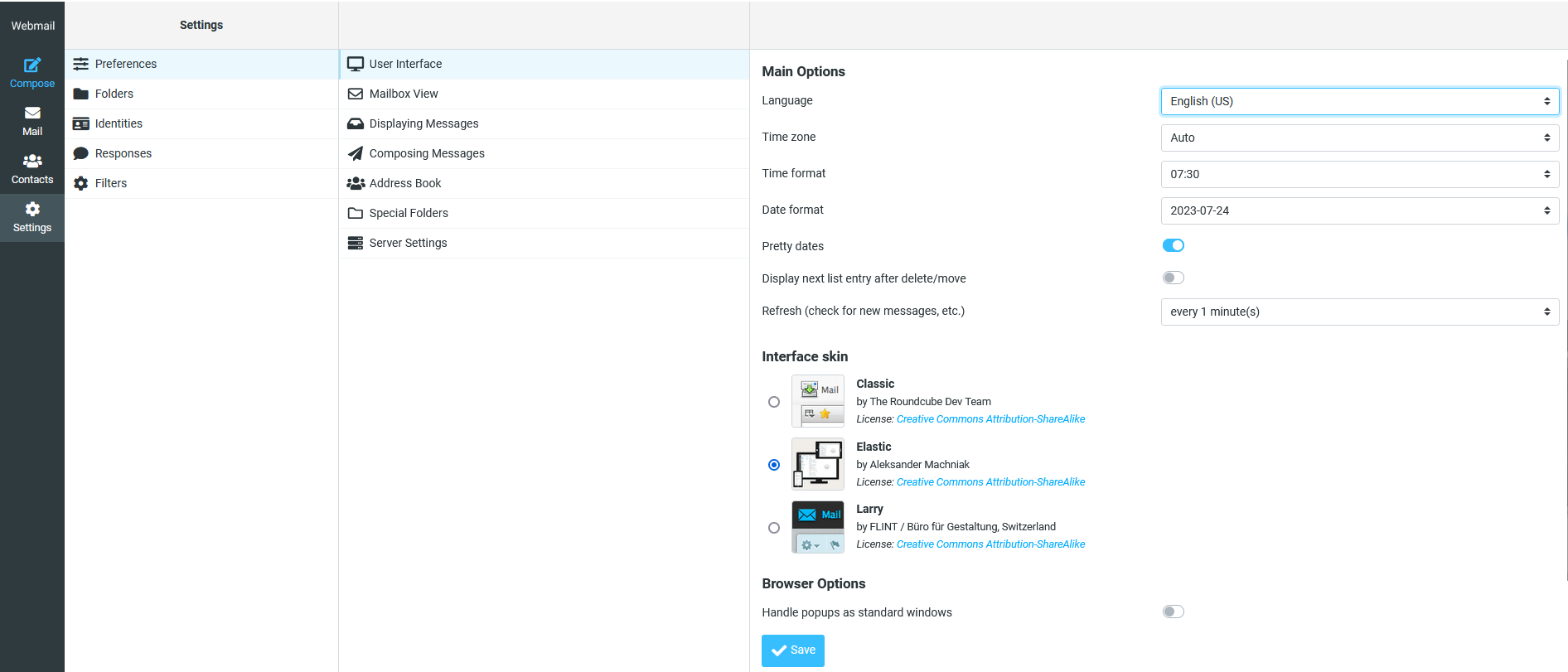Open the Larry skin Creative Commons license link
1568x672 pixels.
point(990,544)
